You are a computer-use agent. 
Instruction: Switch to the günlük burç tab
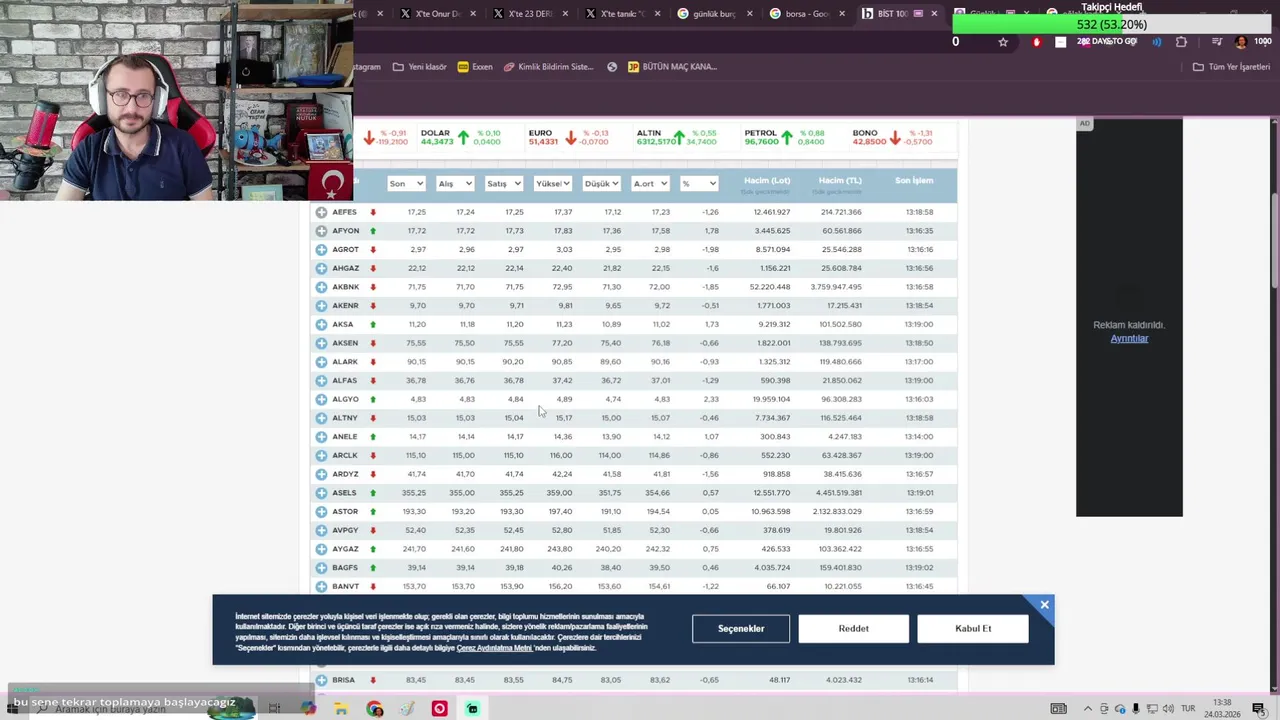coord(713,14)
